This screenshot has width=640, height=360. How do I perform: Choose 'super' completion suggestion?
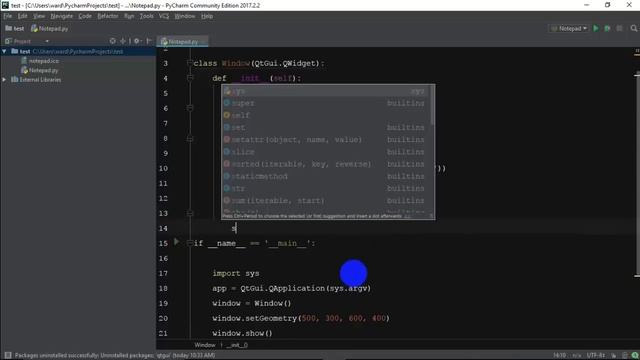pyautogui.click(x=325, y=103)
